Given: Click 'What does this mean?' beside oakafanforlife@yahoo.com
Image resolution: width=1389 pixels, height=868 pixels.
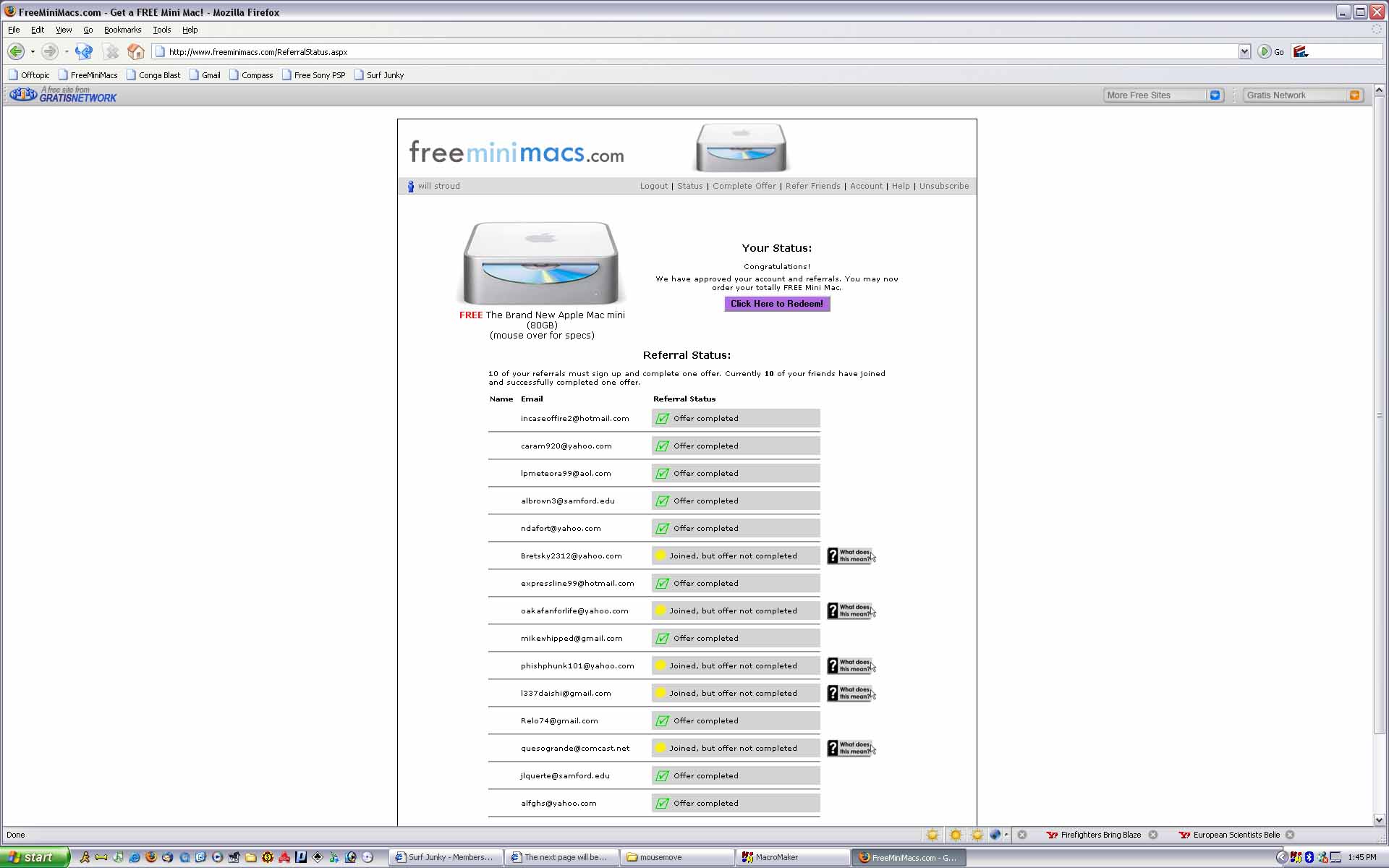Looking at the screenshot, I should (851, 610).
